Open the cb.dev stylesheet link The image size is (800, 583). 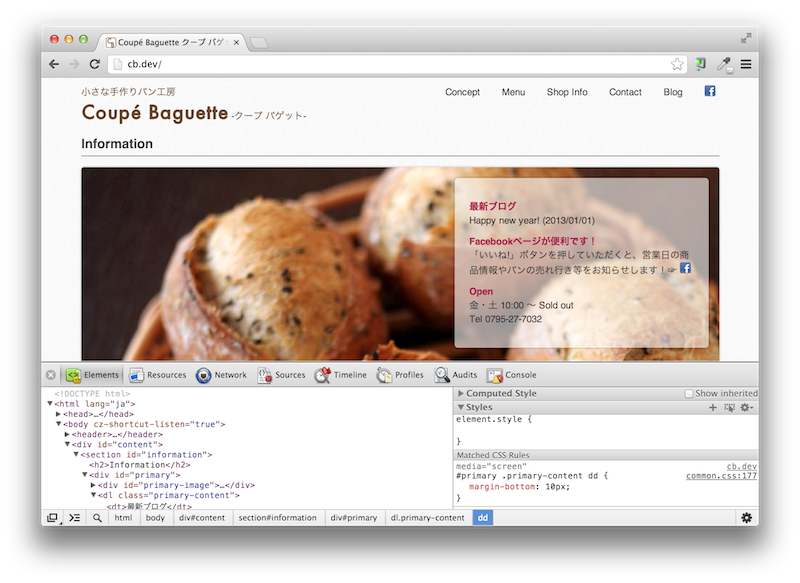point(741,466)
